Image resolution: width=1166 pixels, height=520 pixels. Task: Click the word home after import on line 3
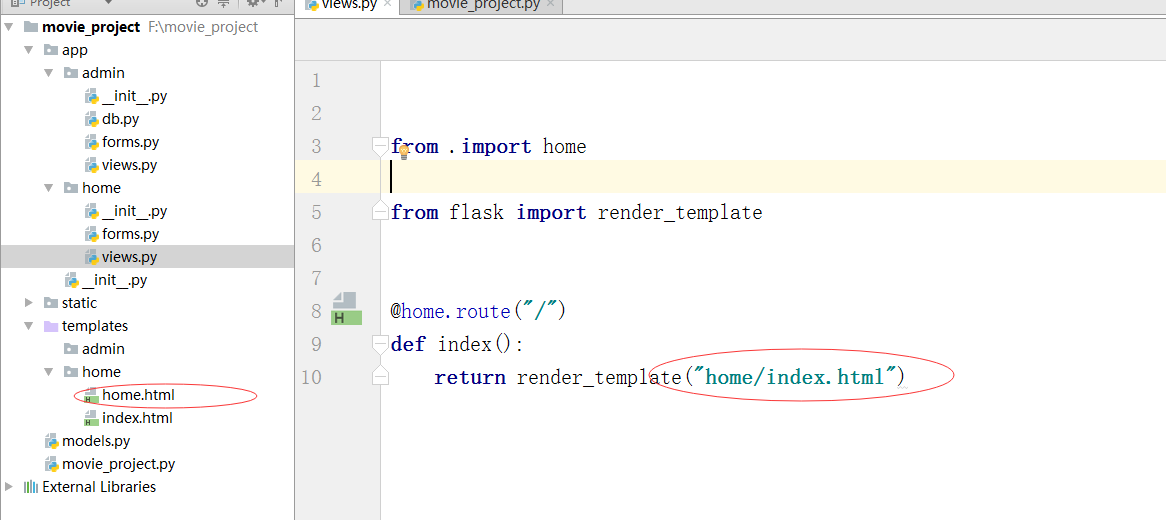pyautogui.click(x=564, y=147)
